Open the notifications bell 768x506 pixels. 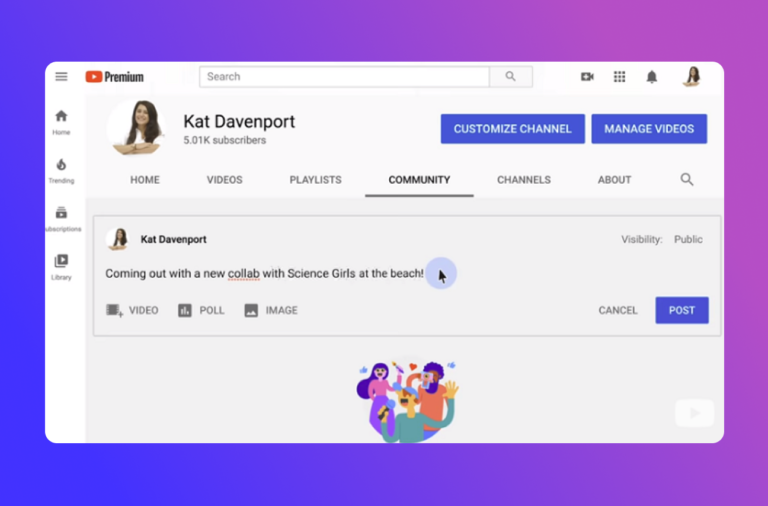(651, 77)
